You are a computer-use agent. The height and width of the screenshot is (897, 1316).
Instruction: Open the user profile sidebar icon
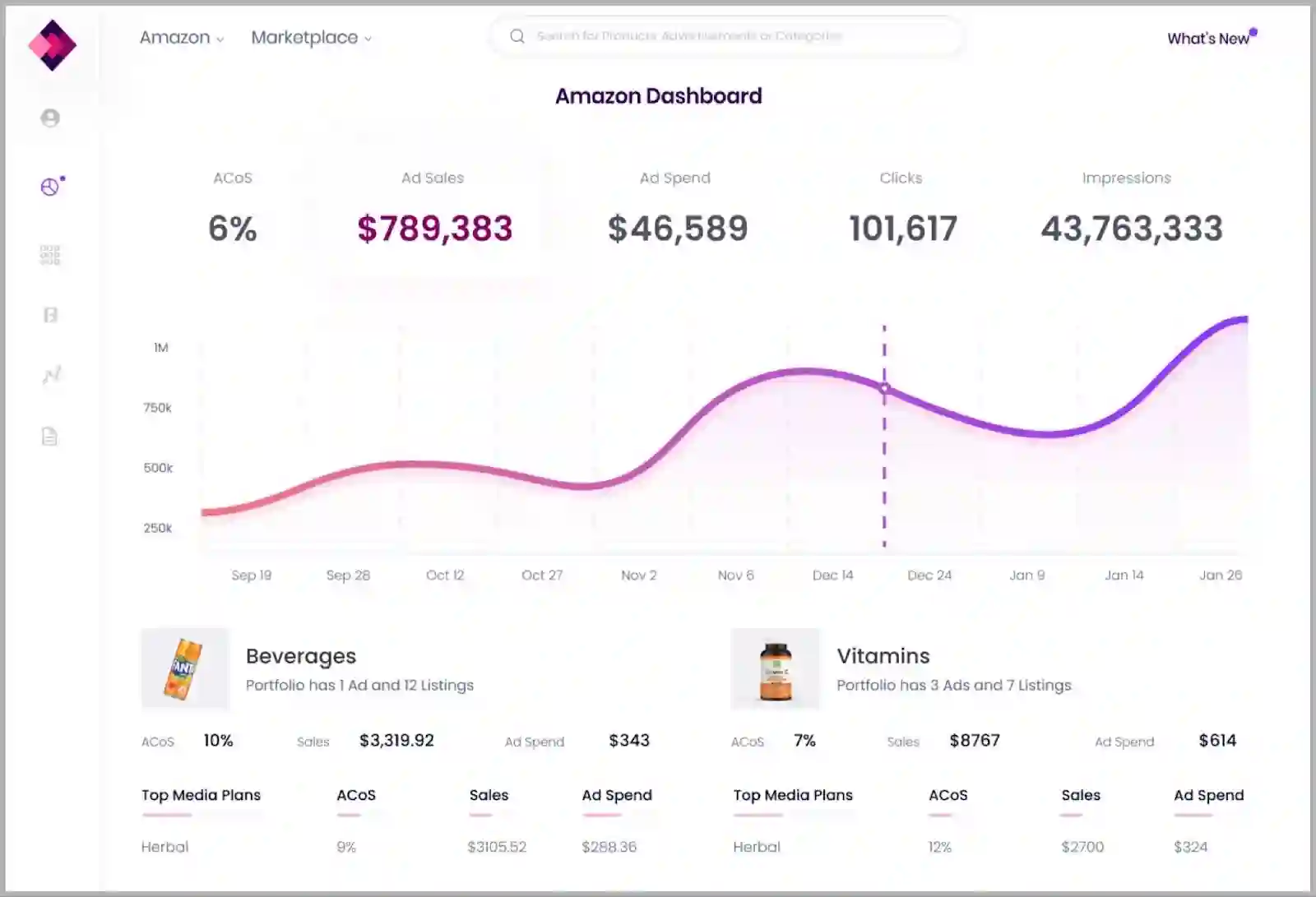point(51,118)
